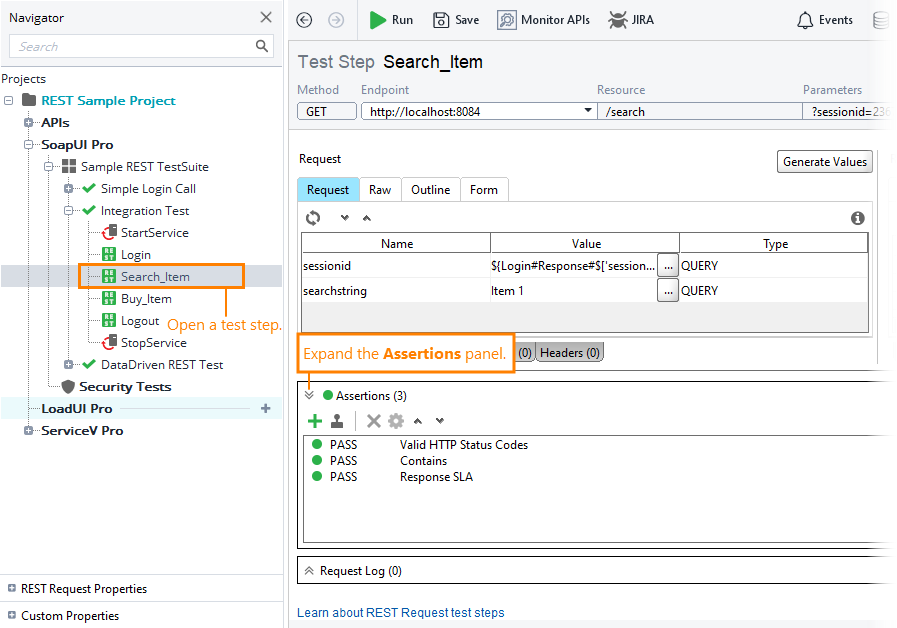Add an assertion with the green plus
897x628 pixels.
[x=315, y=421]
